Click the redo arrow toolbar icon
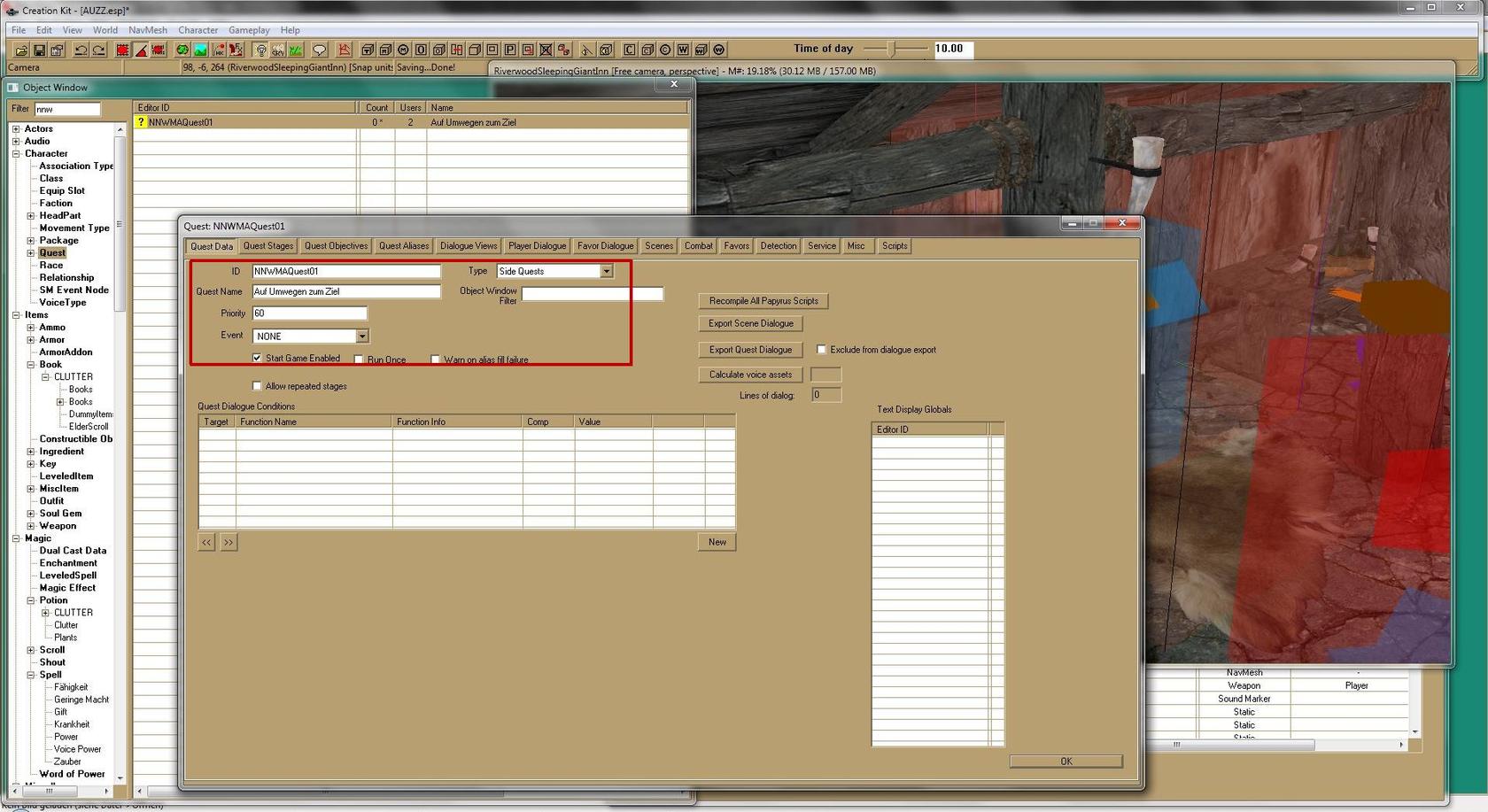This screenshot has width=1488, height=812. click(98, 50)
